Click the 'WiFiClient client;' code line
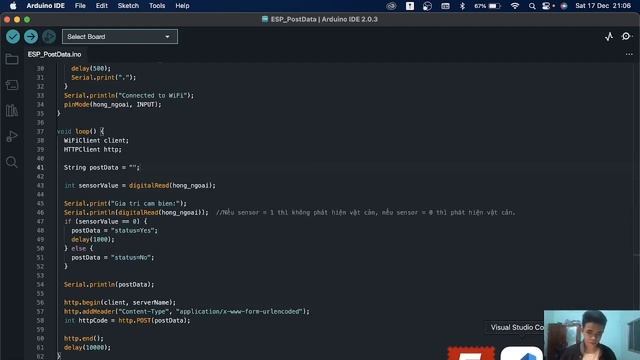Screen dimensions: 640x360 pyautogui.click(x=96, y=140)
